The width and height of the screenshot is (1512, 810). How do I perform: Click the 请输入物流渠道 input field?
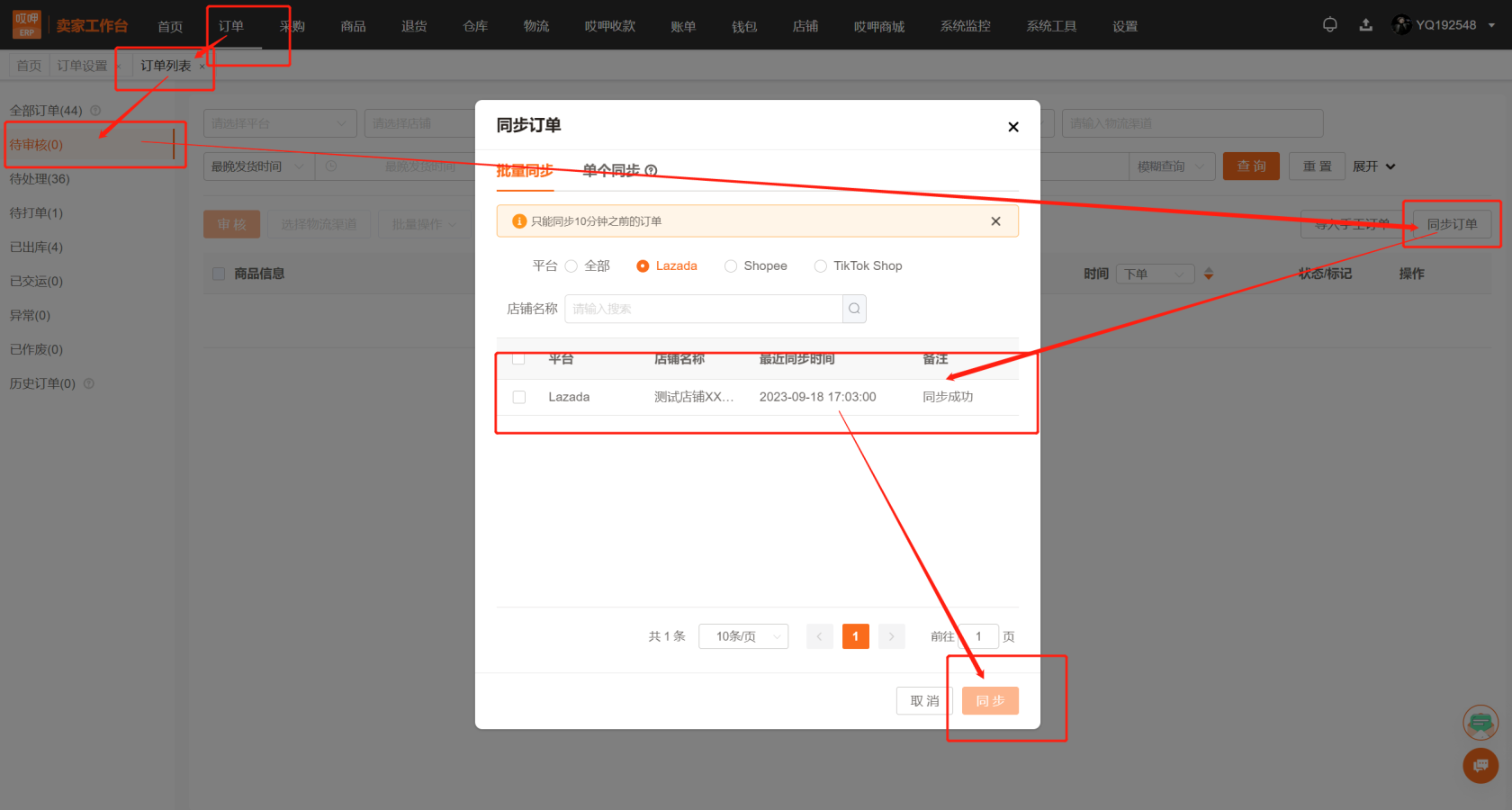(x=1192, y=123)
